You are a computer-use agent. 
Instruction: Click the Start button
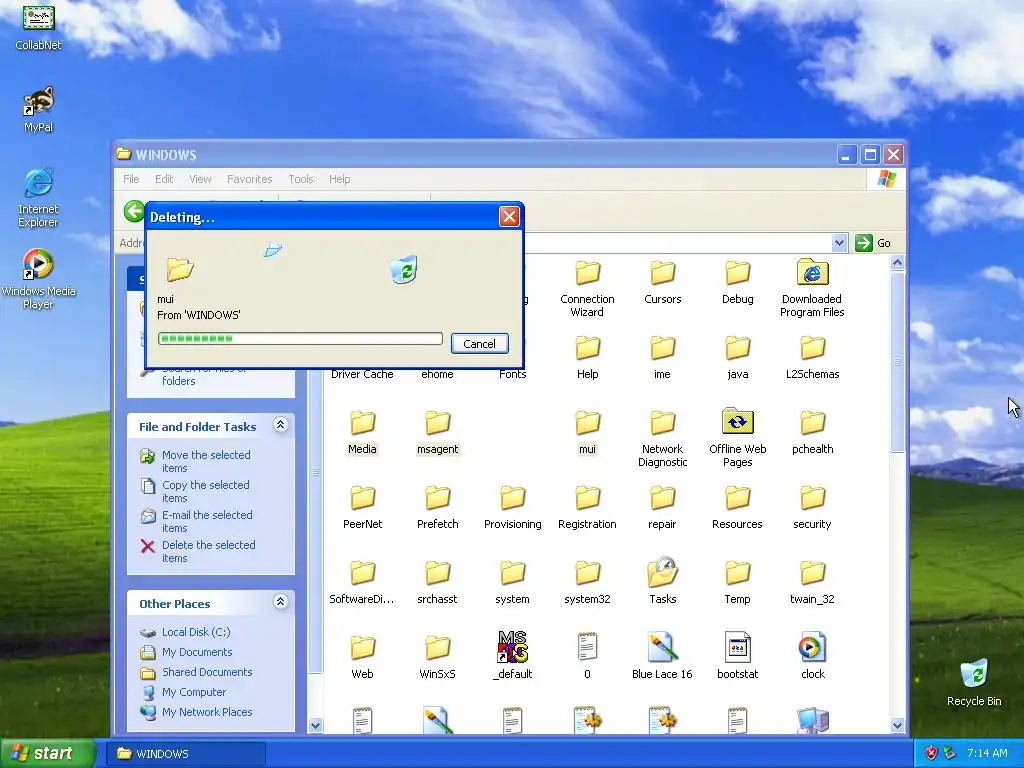pos(46,753)
